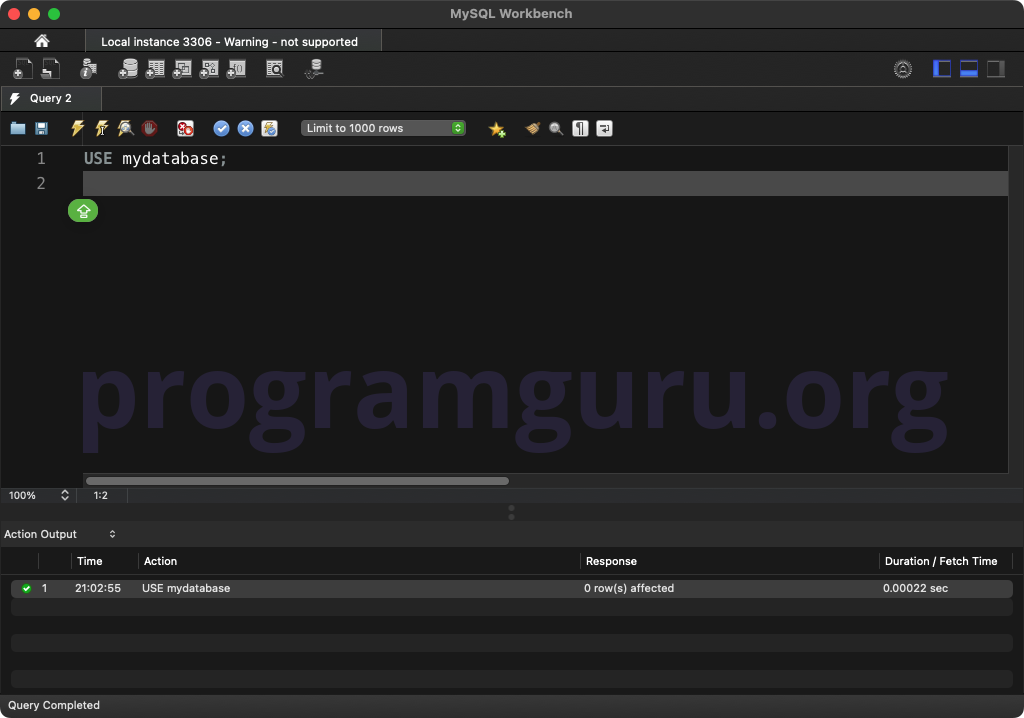Execute statement under cursor icon

click(101, 128)
